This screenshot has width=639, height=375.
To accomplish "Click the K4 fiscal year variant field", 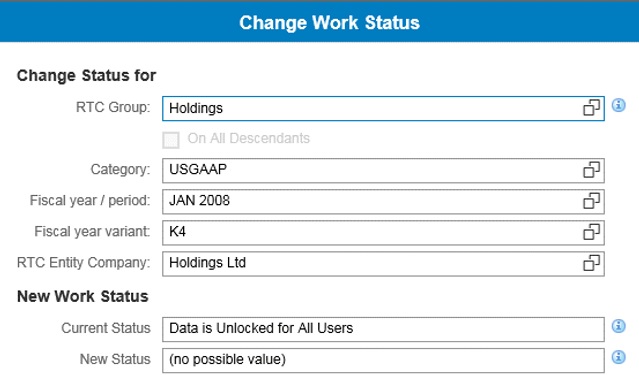I will tap(383, 232).
